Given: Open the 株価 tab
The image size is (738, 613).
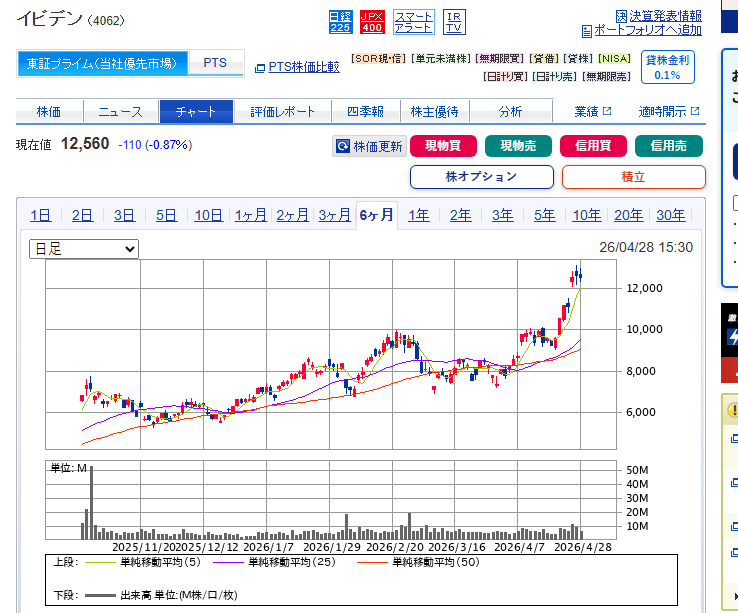Looking at the screenshot, I should (x=49, y=112).
